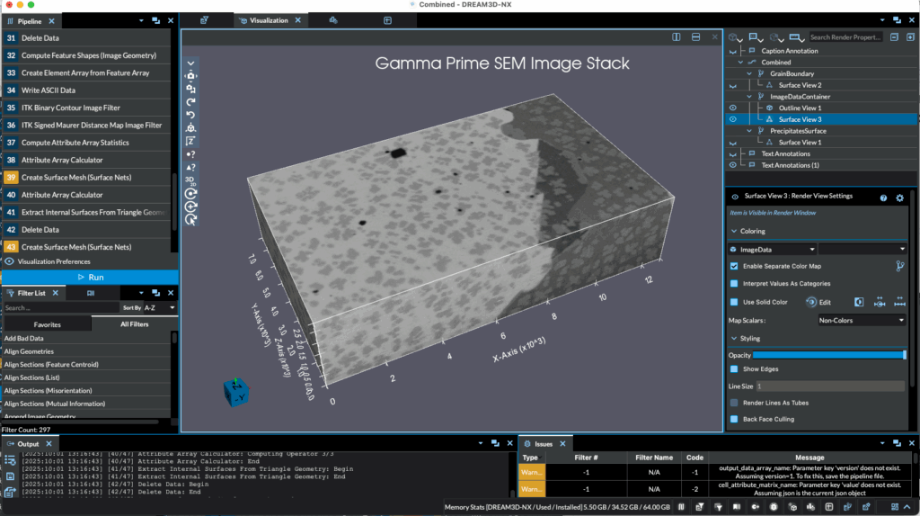This screenshot has width=920, height=517.
Task: Toggle Render Lines As Tubes checkbox
Action: pos(734,403)
